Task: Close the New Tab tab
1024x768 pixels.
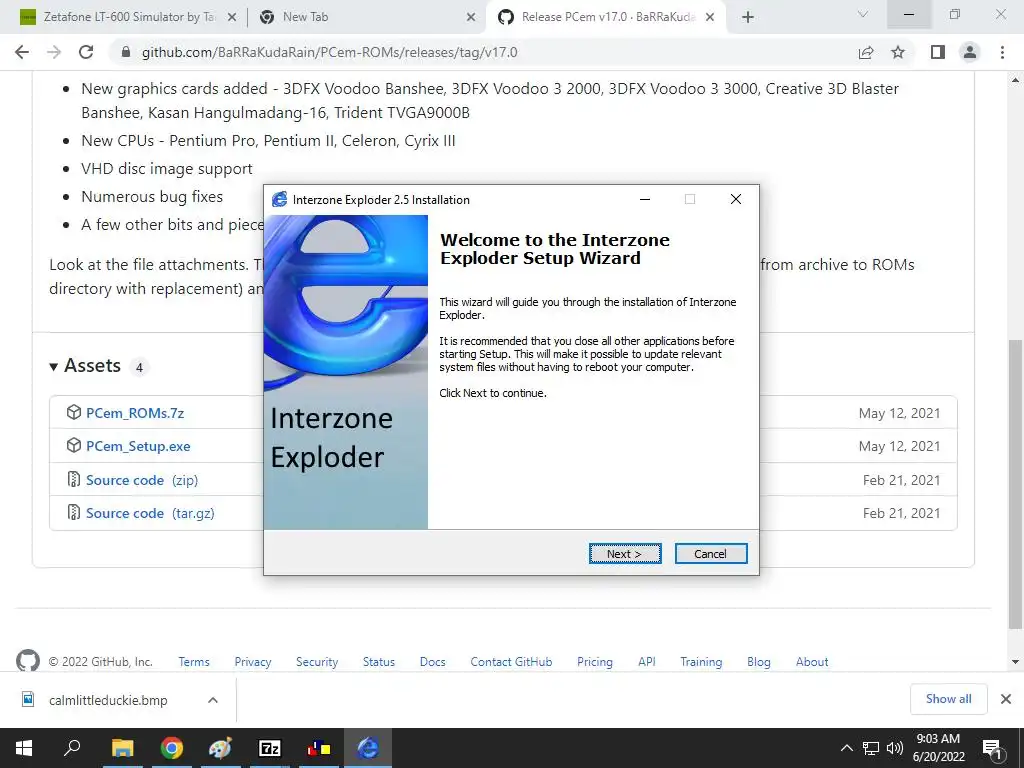Action: (471, 18)
